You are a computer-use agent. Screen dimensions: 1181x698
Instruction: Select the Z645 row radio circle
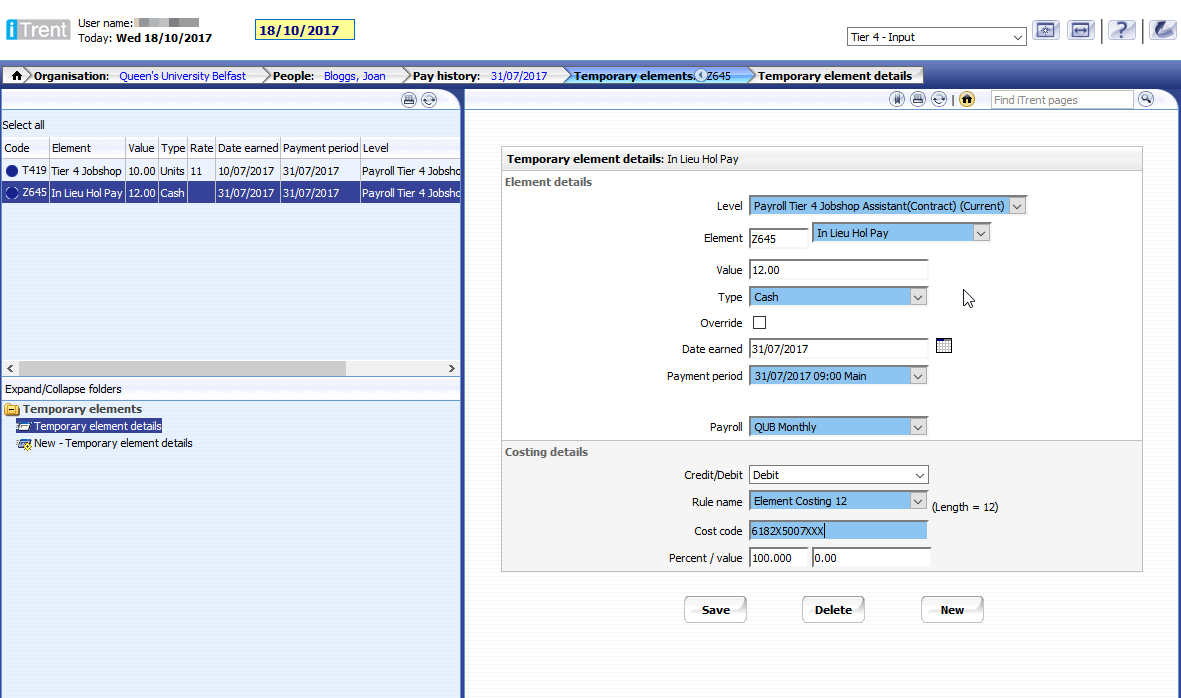(x=12, y=193)
